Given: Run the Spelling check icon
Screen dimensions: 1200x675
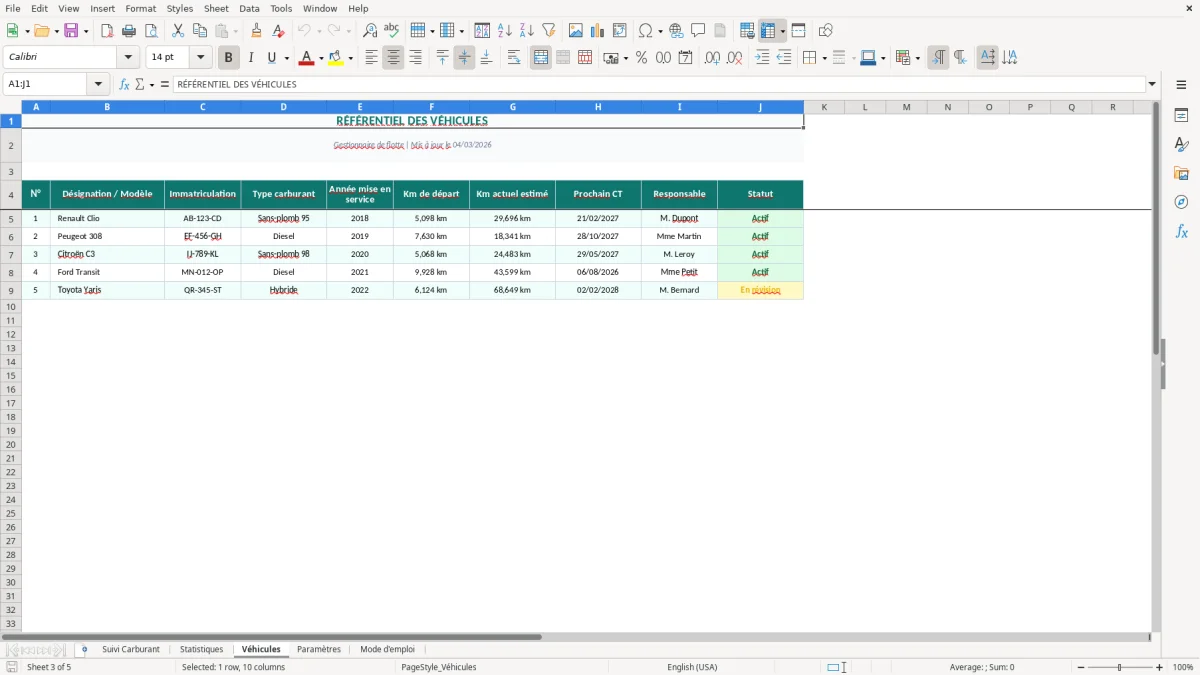Looking at the screenshot, I should tap(392, 30).
